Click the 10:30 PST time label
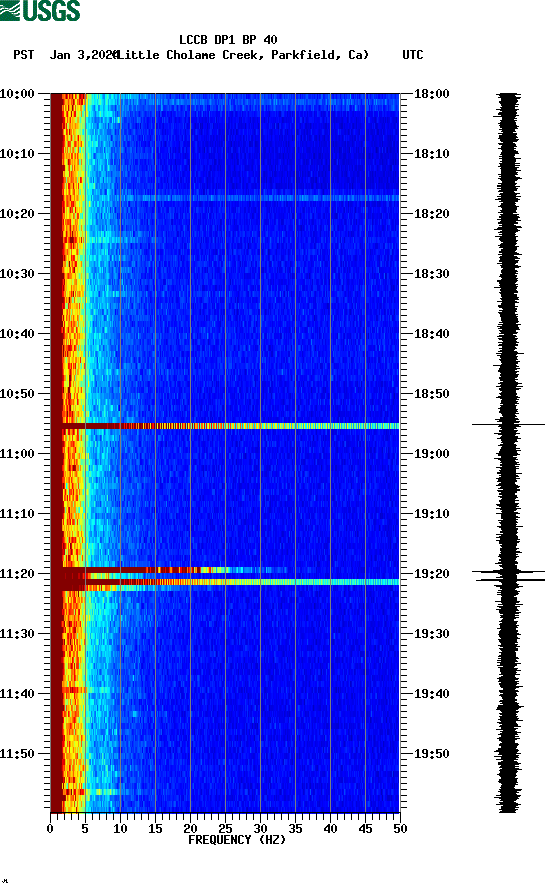 [17, 274]
